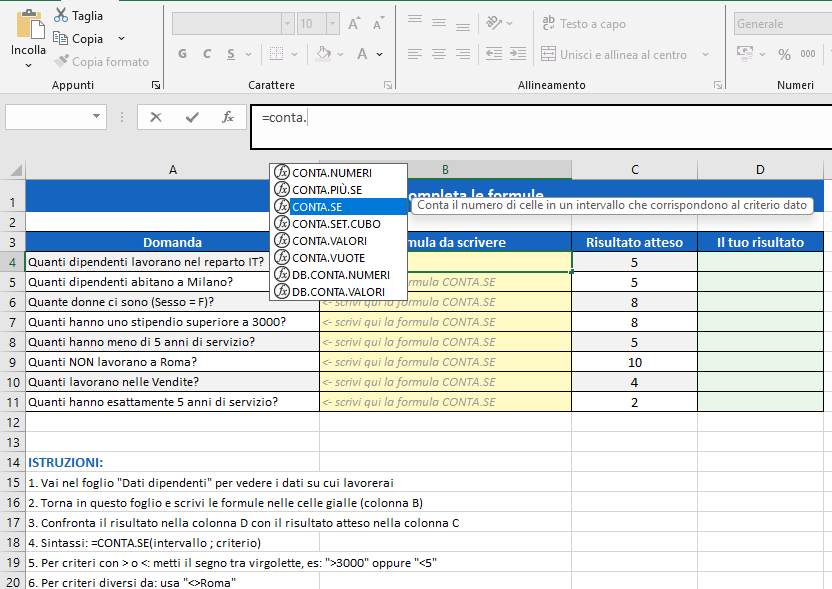Open Insert Function fx dialog
The width and height of the screenshot is (832, 589).
(x=228, y=117)
